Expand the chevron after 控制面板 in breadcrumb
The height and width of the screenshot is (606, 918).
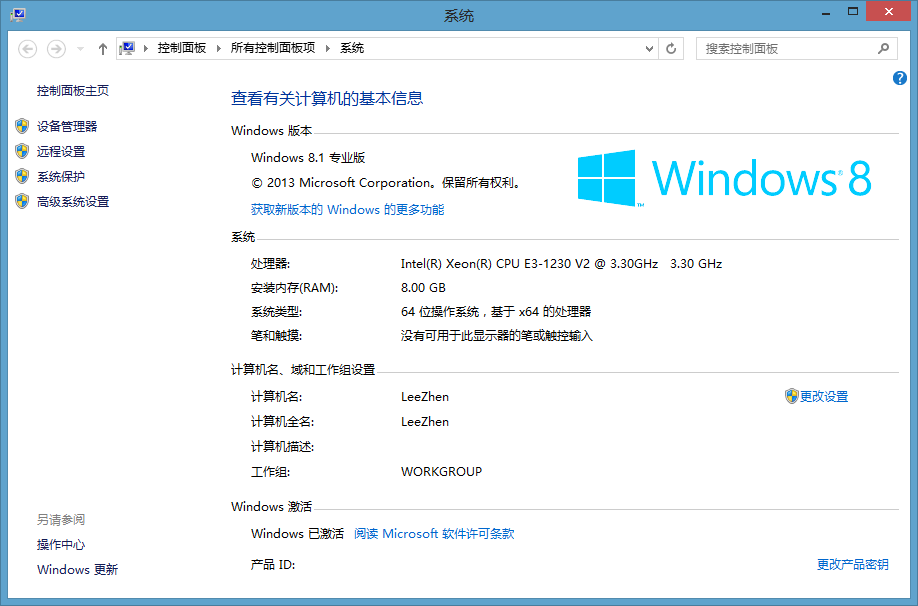point(219,48)
